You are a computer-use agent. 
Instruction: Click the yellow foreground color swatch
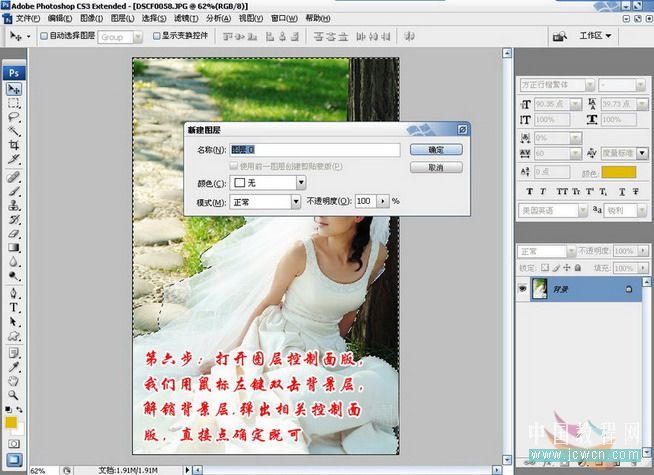click(11, 422)
